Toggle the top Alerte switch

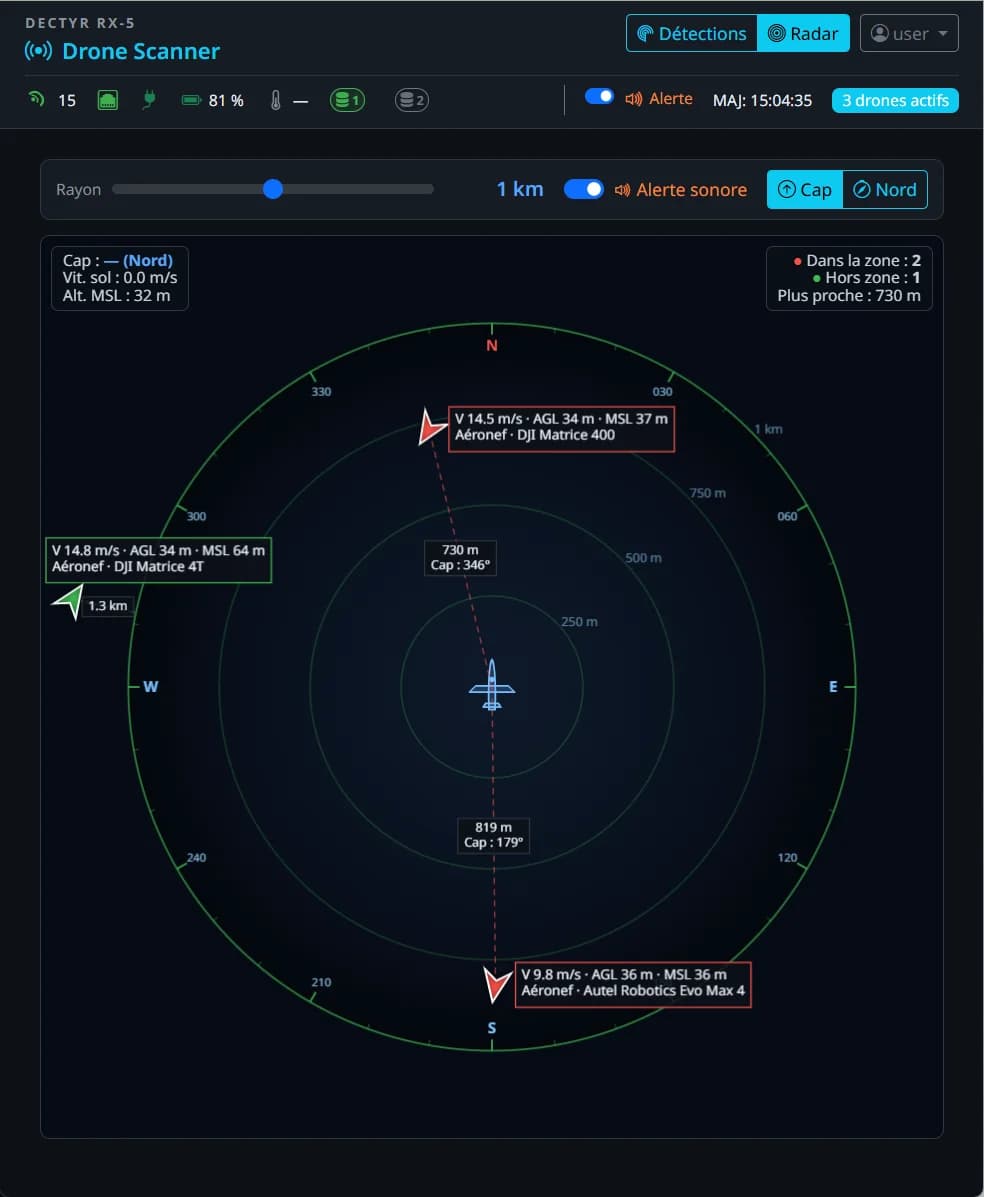click(599, 96)
